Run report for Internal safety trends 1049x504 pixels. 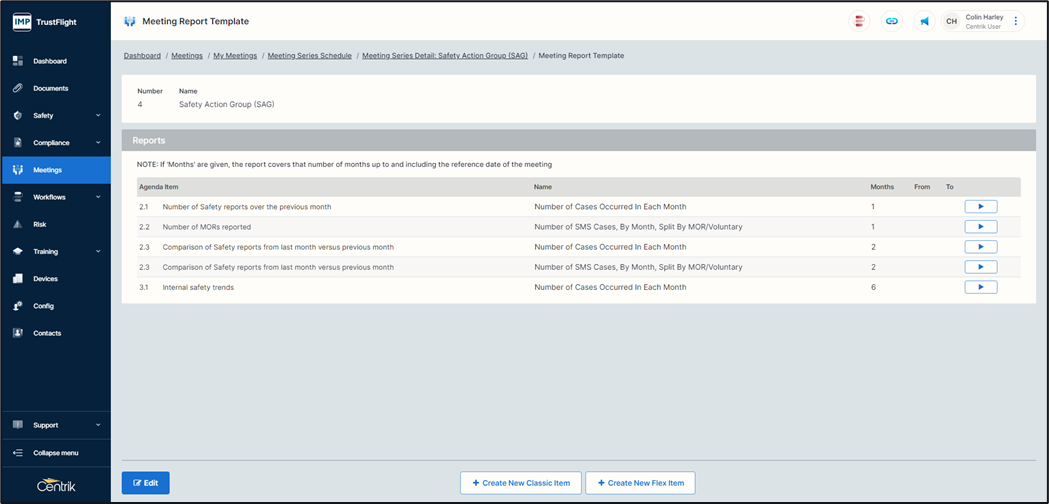(x=980, y=287)
